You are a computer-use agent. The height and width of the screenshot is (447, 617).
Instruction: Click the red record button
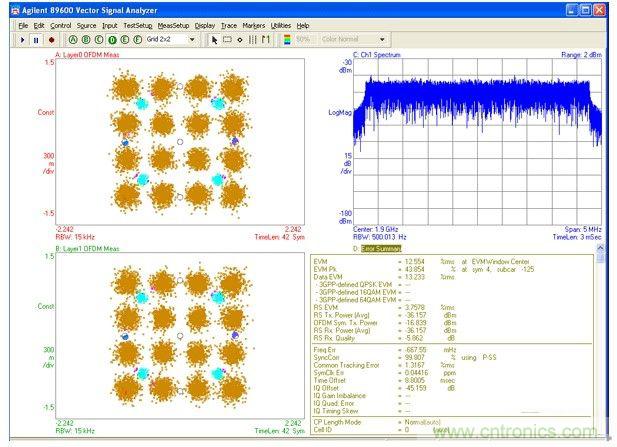point(51,39)
